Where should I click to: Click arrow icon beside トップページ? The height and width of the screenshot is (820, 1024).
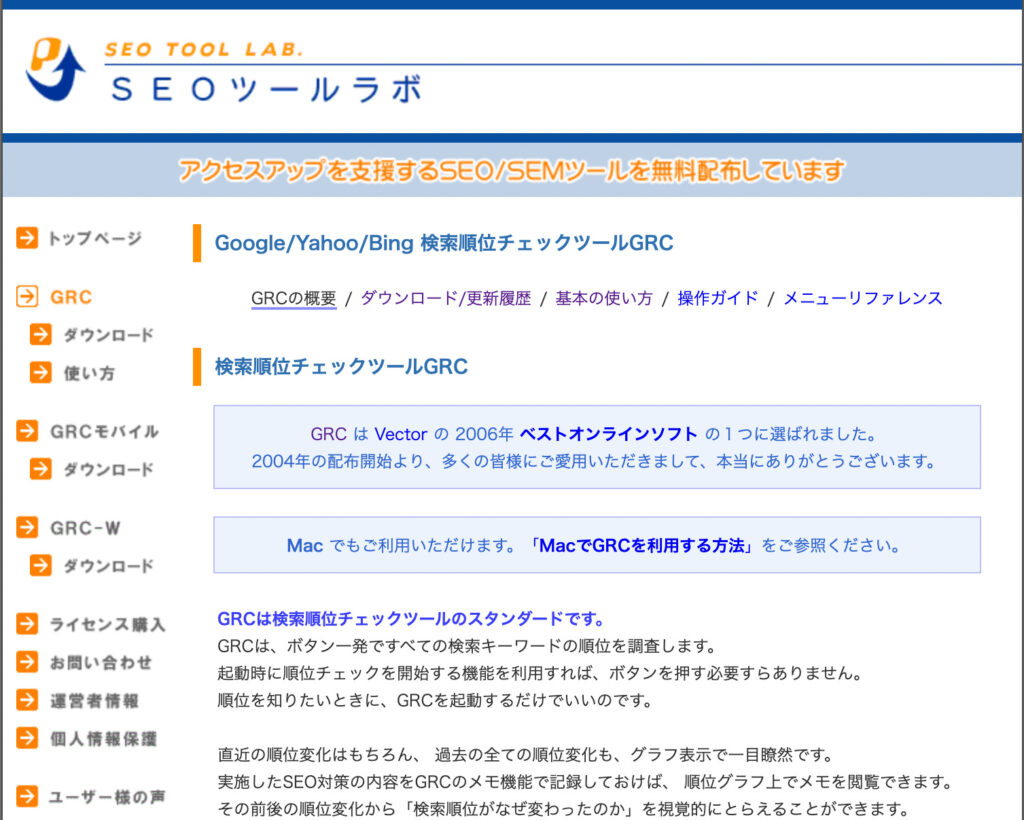tap(27, 238)
